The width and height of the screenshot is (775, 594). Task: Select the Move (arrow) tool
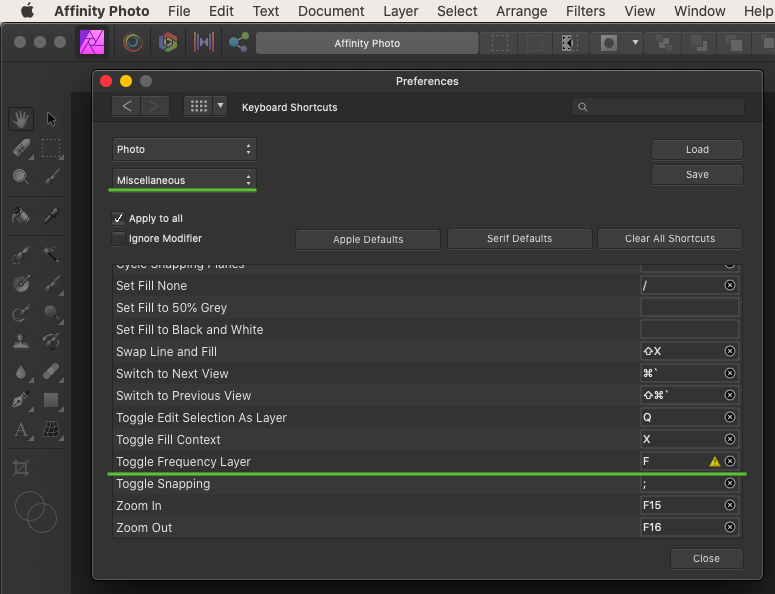[x=51, y=119]
